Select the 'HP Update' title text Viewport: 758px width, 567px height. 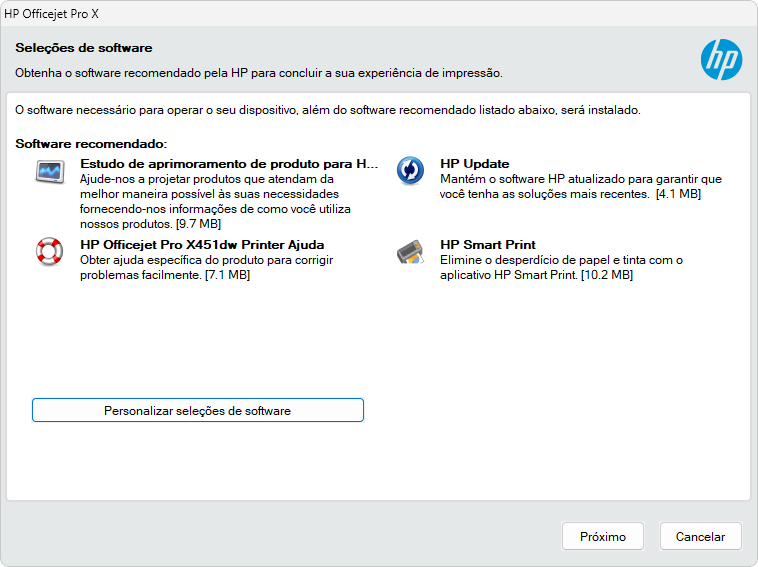474,164
